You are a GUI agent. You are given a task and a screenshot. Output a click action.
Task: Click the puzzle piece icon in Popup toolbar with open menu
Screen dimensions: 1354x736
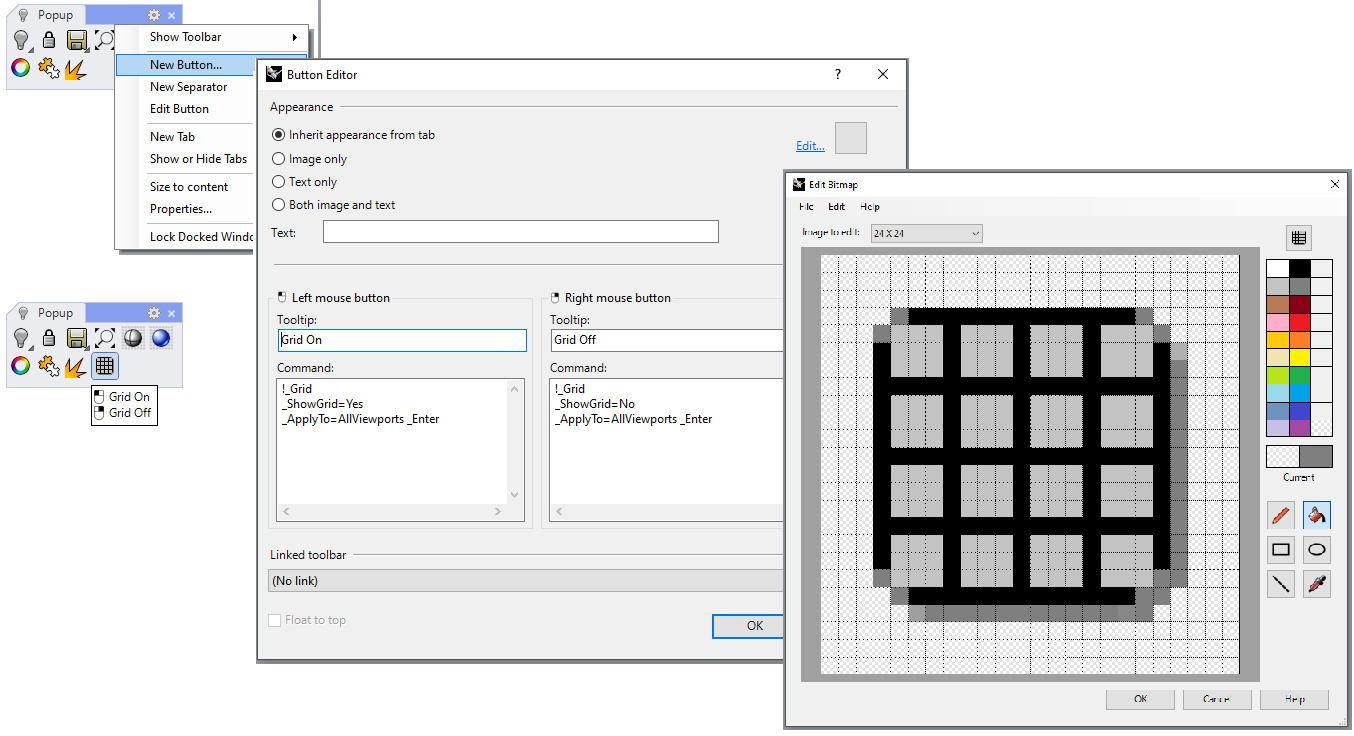click(x=48, y=68)
